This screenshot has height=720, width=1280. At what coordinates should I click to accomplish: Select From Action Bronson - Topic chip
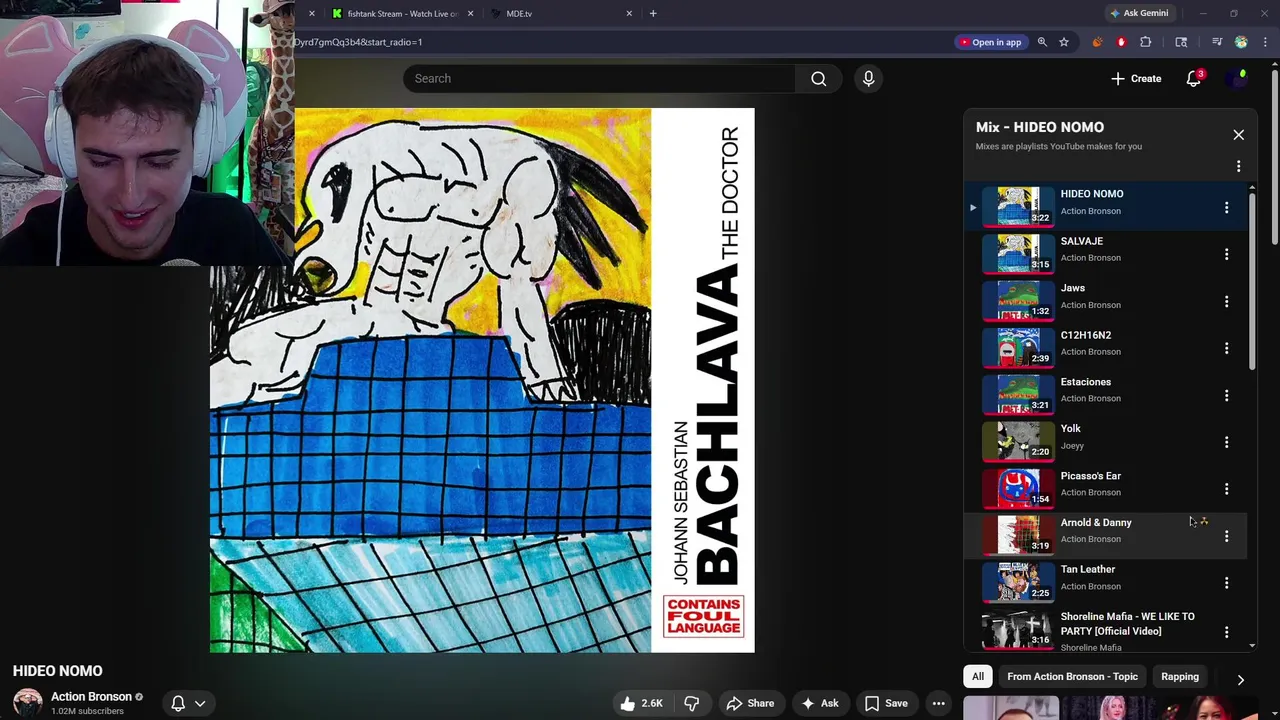point(1072,677)
